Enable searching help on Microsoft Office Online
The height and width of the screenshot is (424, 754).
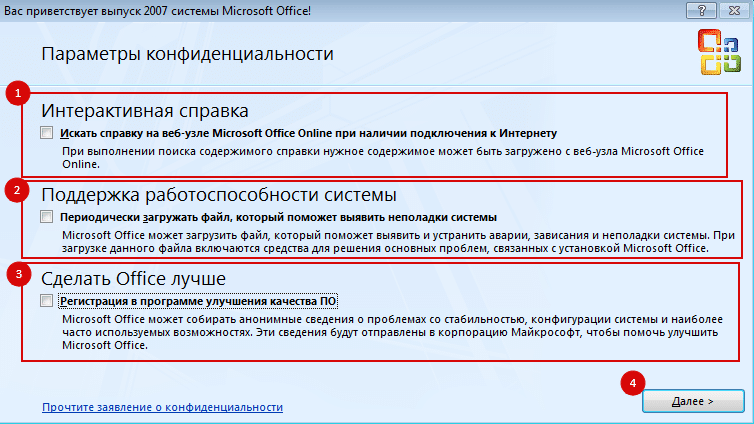pyautogui.click(x=47, y=133)
